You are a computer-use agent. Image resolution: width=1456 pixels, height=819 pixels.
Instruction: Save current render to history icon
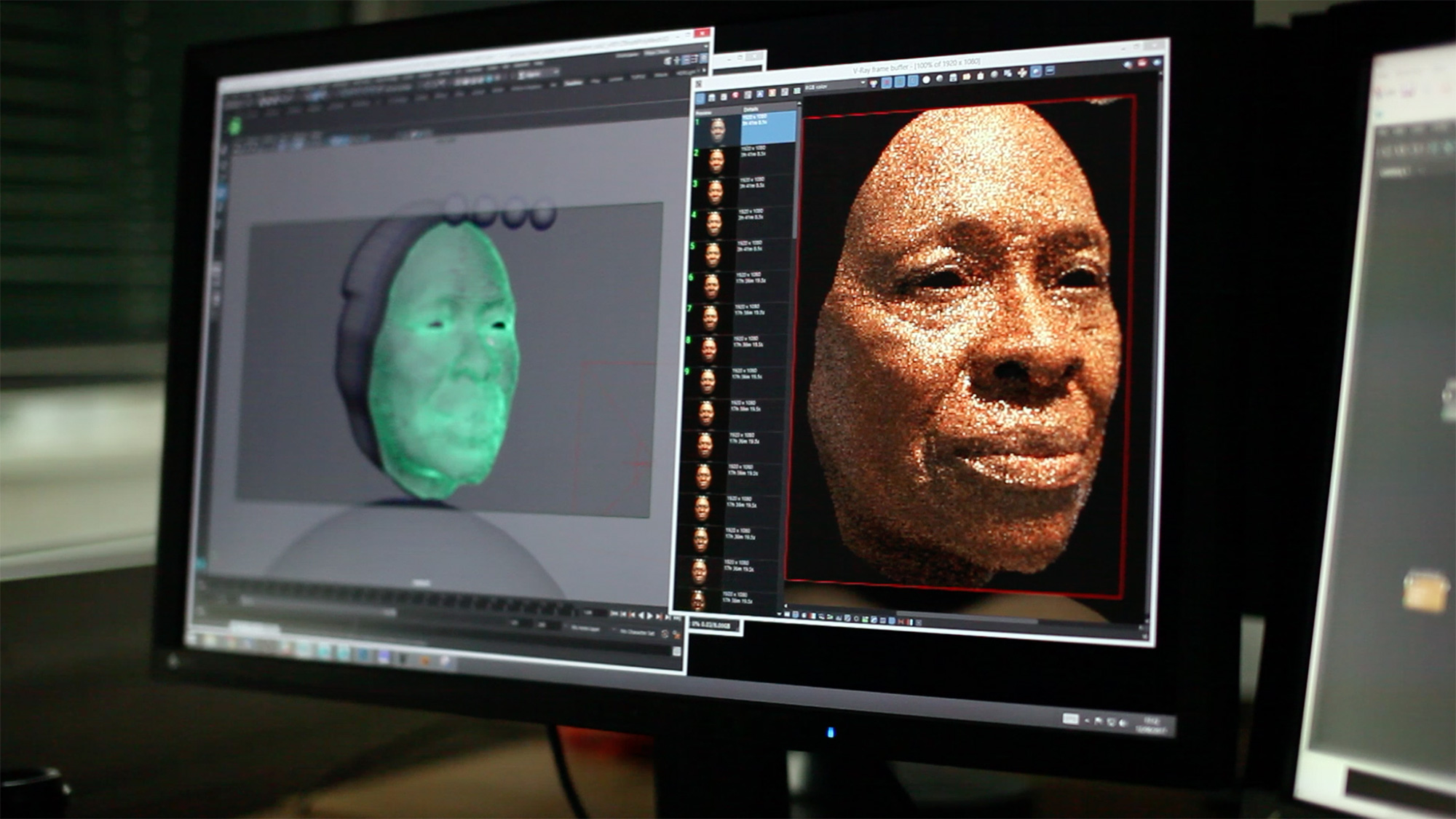(x=712, y=98)
